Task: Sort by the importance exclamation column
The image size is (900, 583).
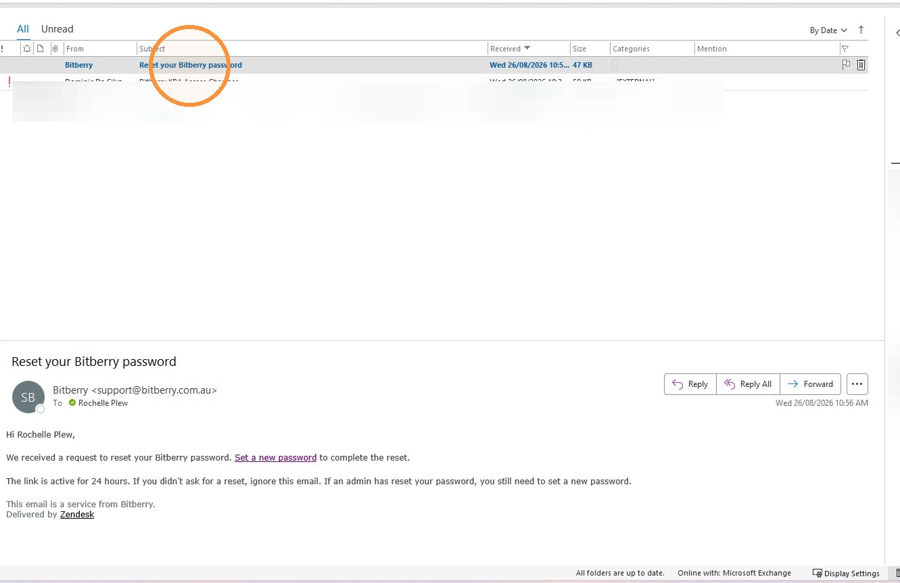Action: pos(2,49)
